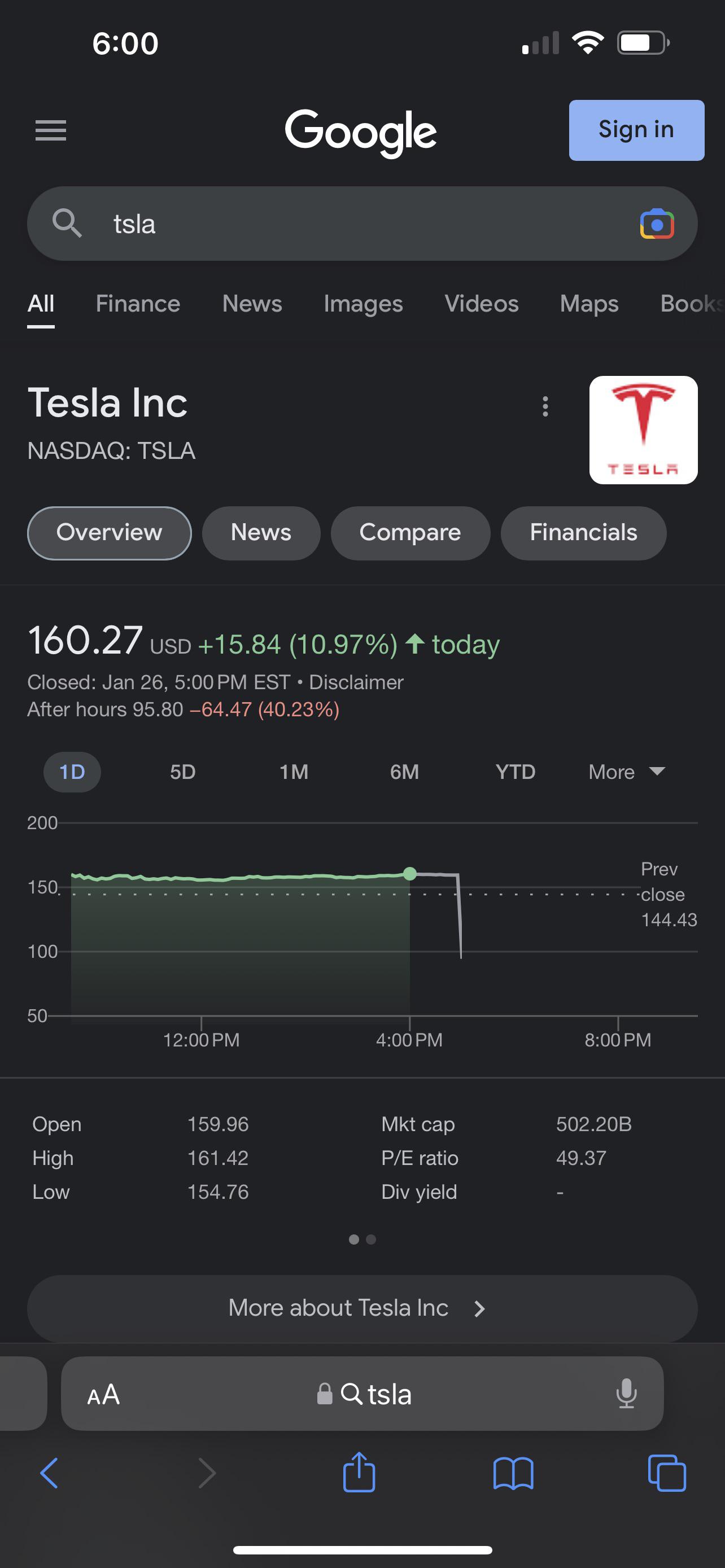Open Safari tabs overview icon
Viewport: 725px width, 1568px height.
click(667, 1473)
